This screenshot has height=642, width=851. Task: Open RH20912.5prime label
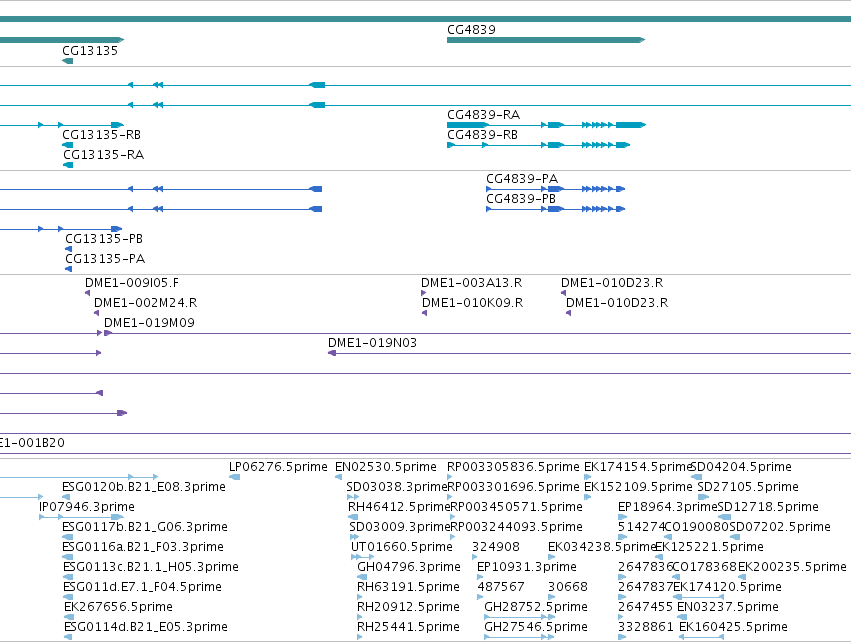408,607
